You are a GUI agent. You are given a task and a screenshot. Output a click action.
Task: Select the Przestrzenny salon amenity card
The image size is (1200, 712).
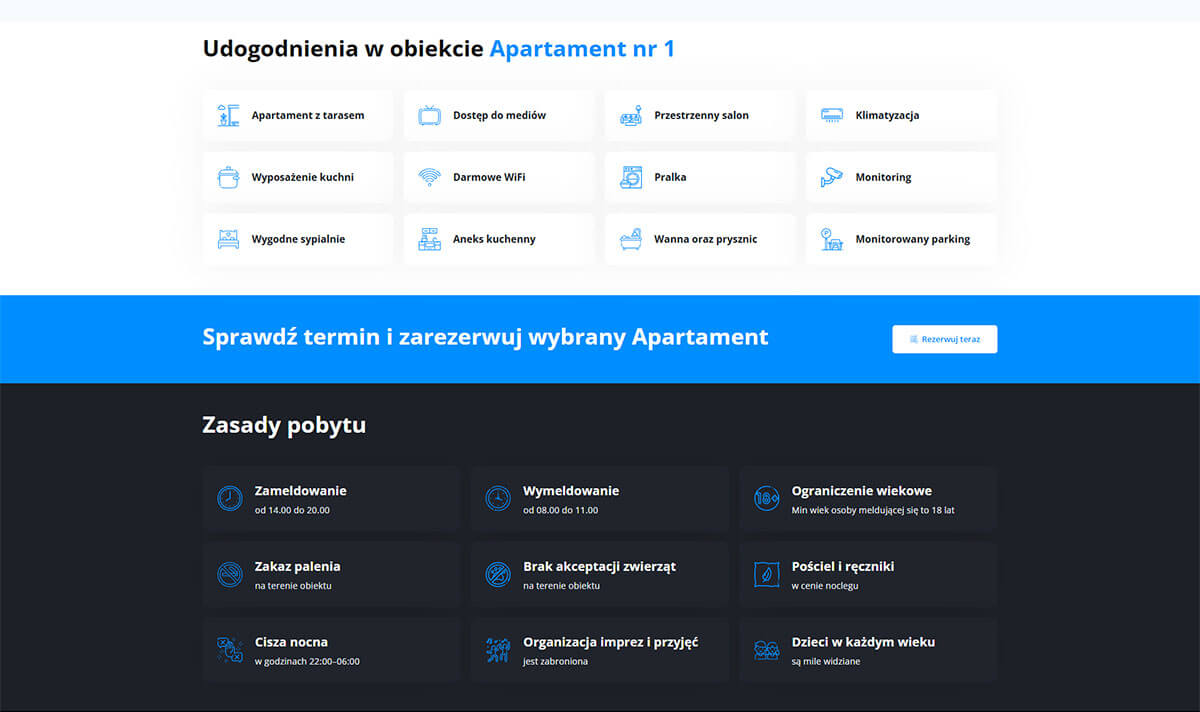click(700, 115)
